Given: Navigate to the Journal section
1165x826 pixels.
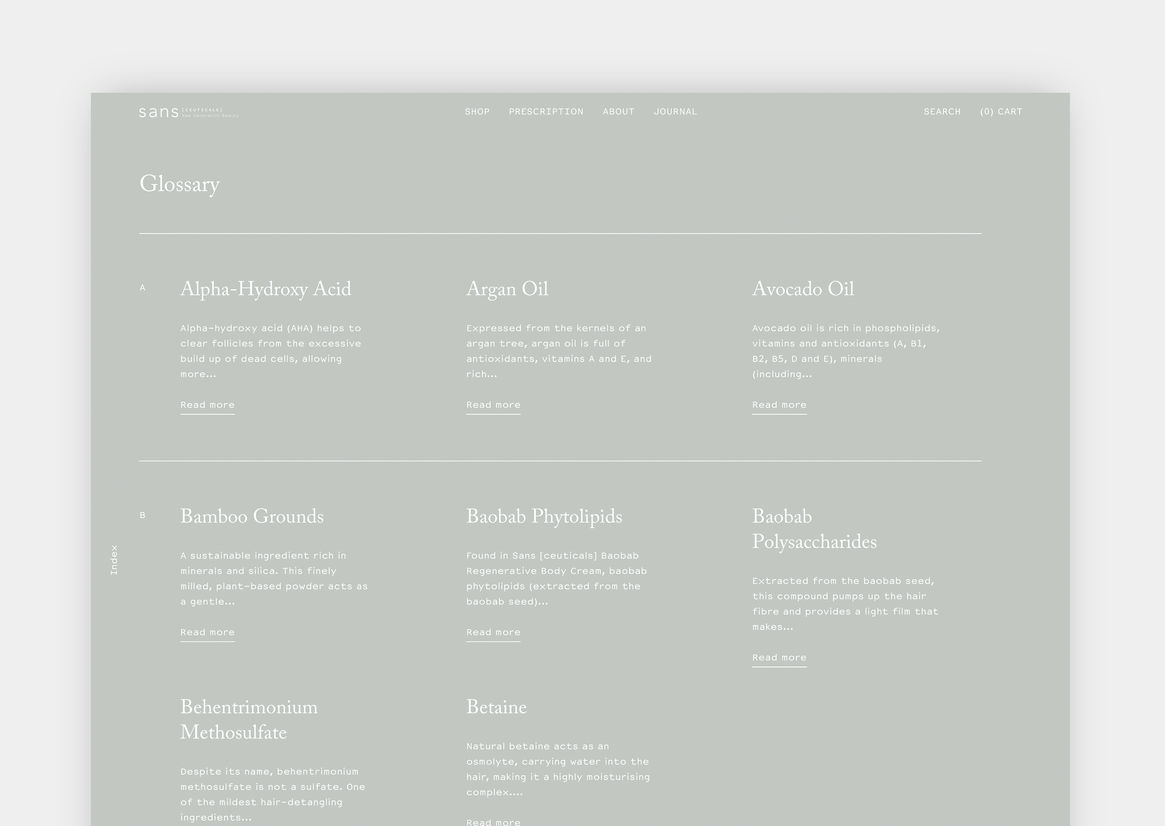Looking at the screenshot, I should click(675, 112).
